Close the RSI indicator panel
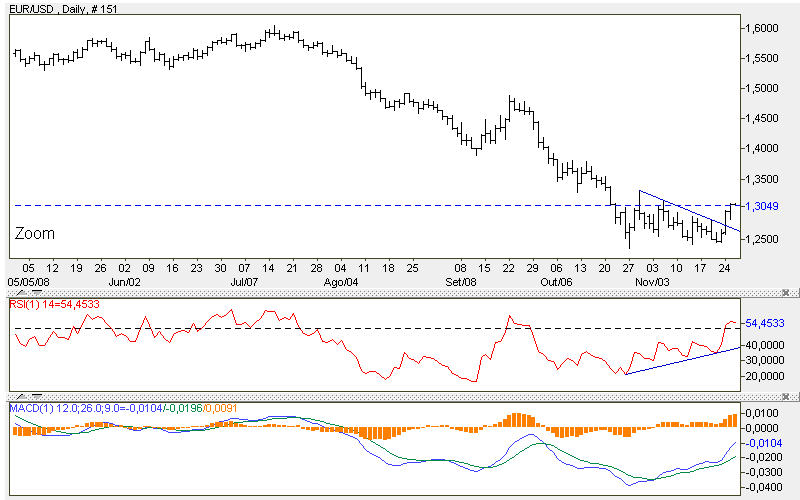Image resolution: width=800 pixels, height=500 pixels. click(786, 293)
